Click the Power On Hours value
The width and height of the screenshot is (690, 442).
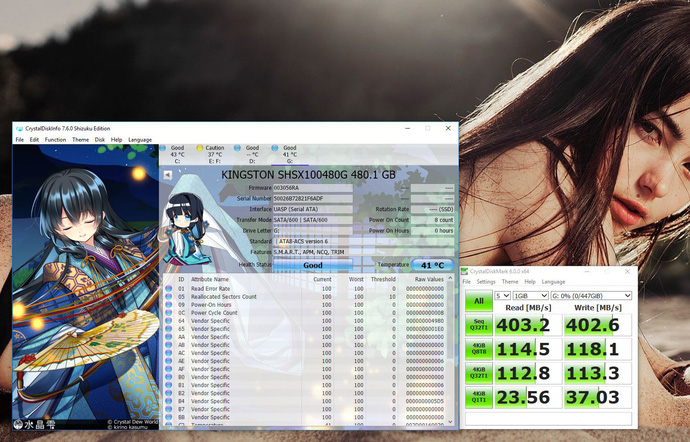coord(432,231)
